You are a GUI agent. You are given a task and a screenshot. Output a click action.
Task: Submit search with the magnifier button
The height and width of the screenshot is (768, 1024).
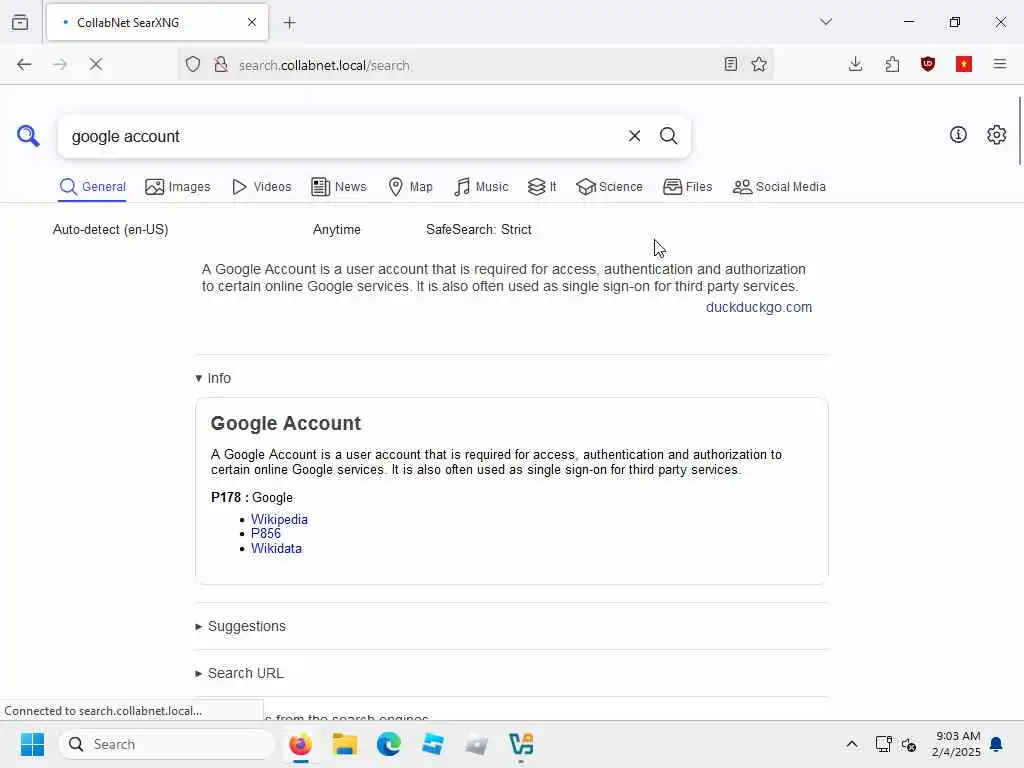[668, 136]
